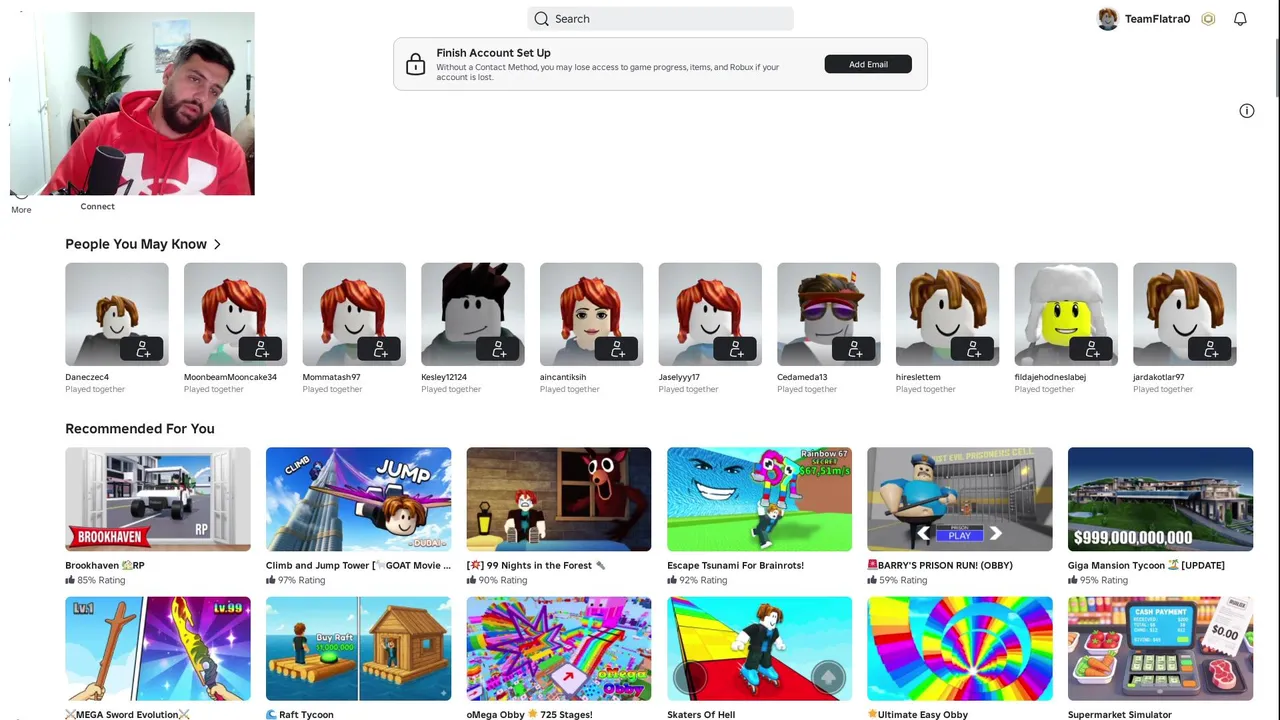Open Raft Tycoon game thumbnail

[x=358, y=649]
